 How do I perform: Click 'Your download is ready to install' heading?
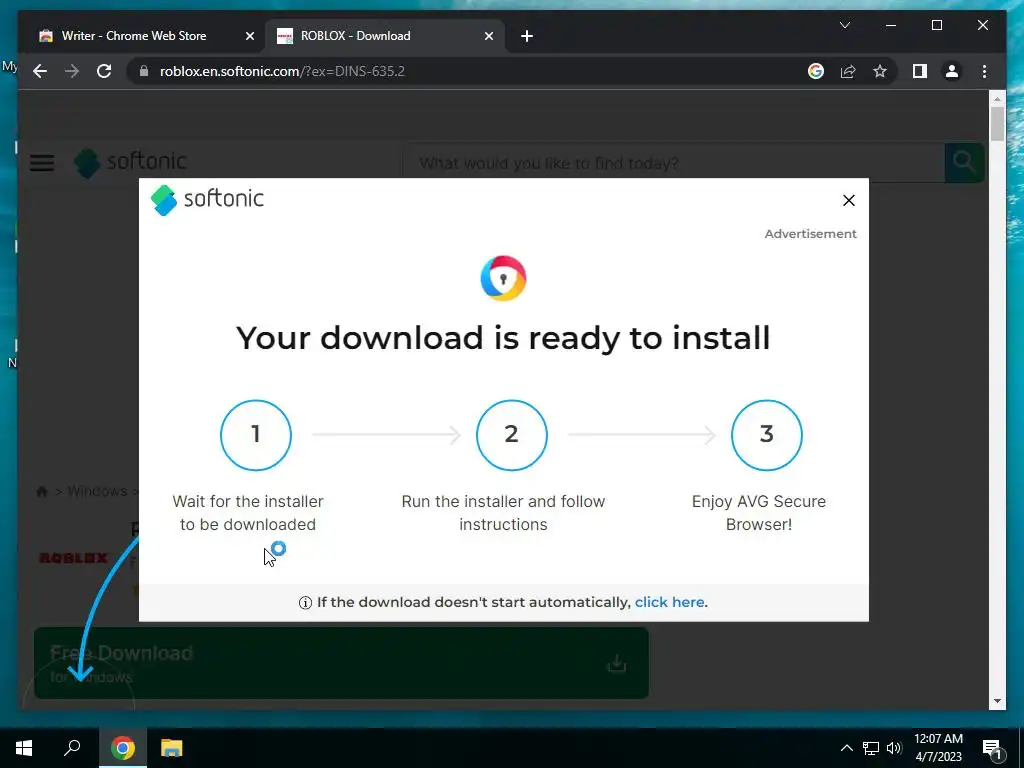point(503,338)
